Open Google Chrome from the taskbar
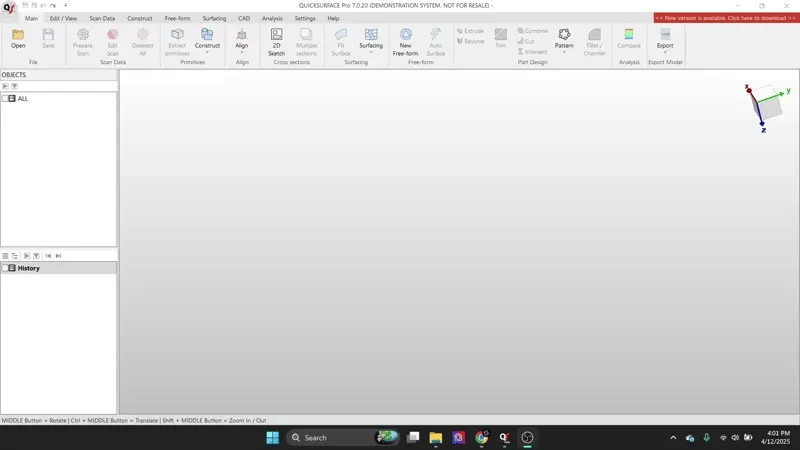The height and width of the screenshot is (450, 800). (x=481, y=438)
